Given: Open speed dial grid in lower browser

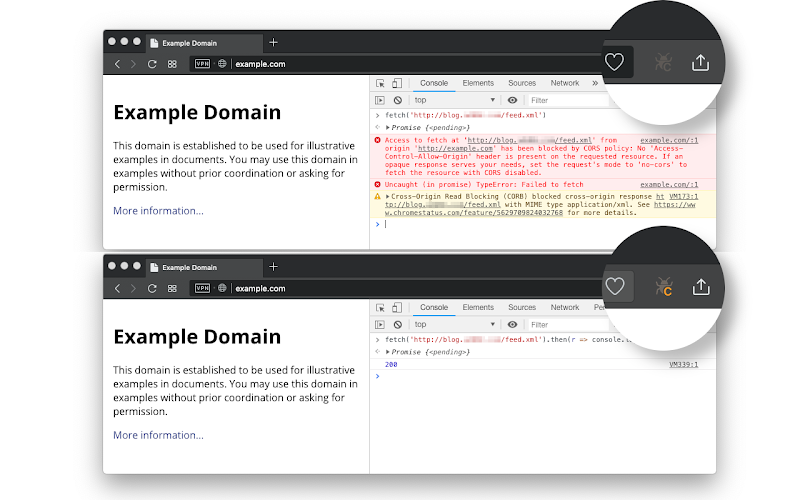Looking at the screenshot, I should pyautogui.click(x=172, y=288).
